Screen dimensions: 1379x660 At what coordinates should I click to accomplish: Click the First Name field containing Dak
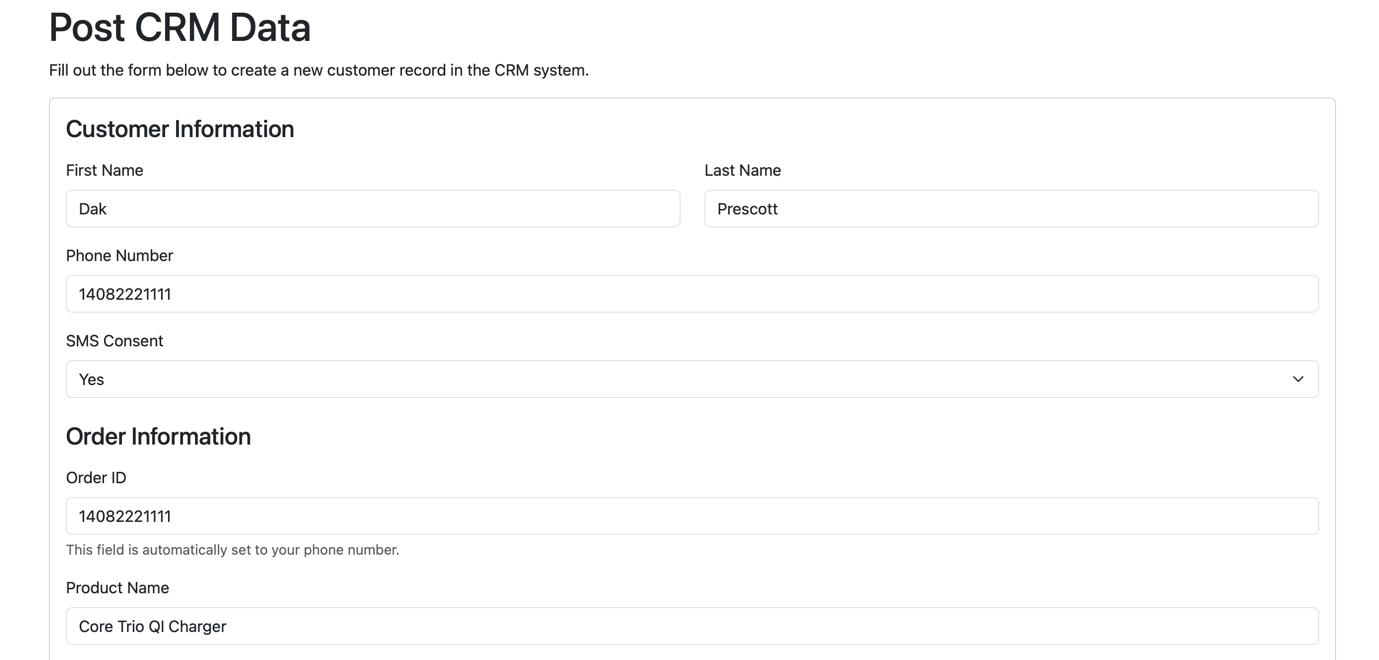(x=372, y=209)
